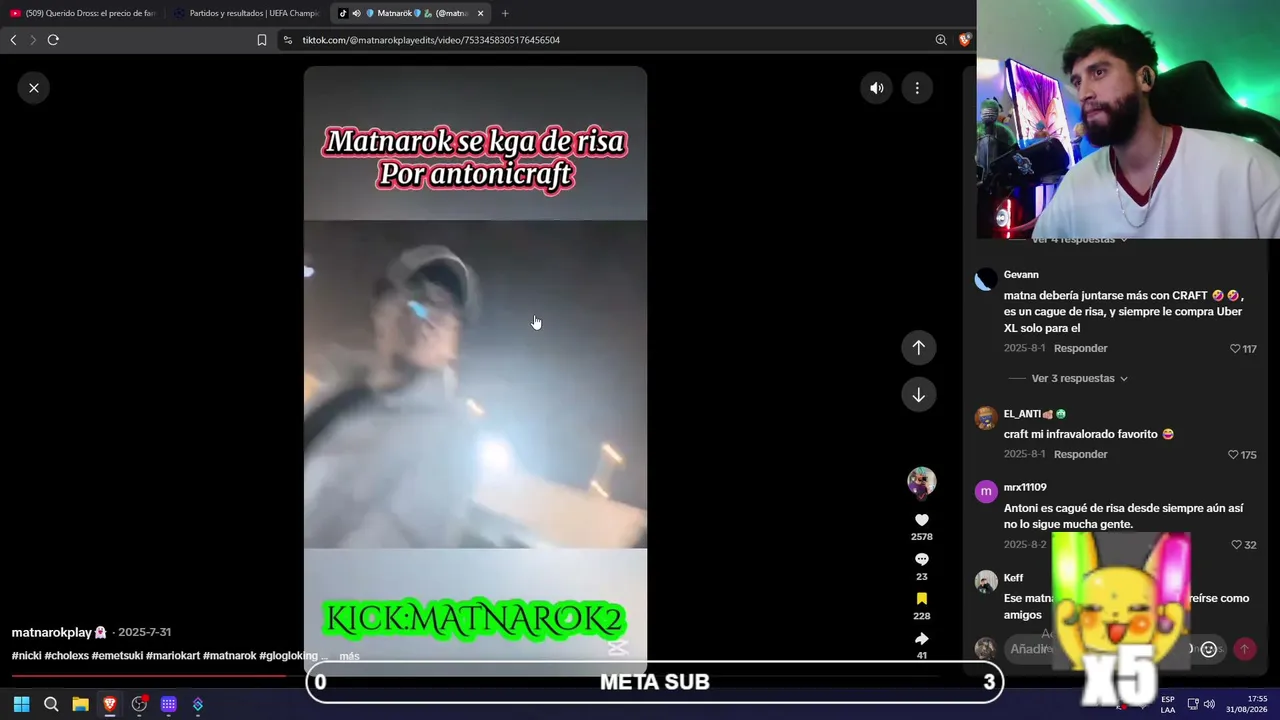Open the creator's profile avatar

click(x=921, y=482)
